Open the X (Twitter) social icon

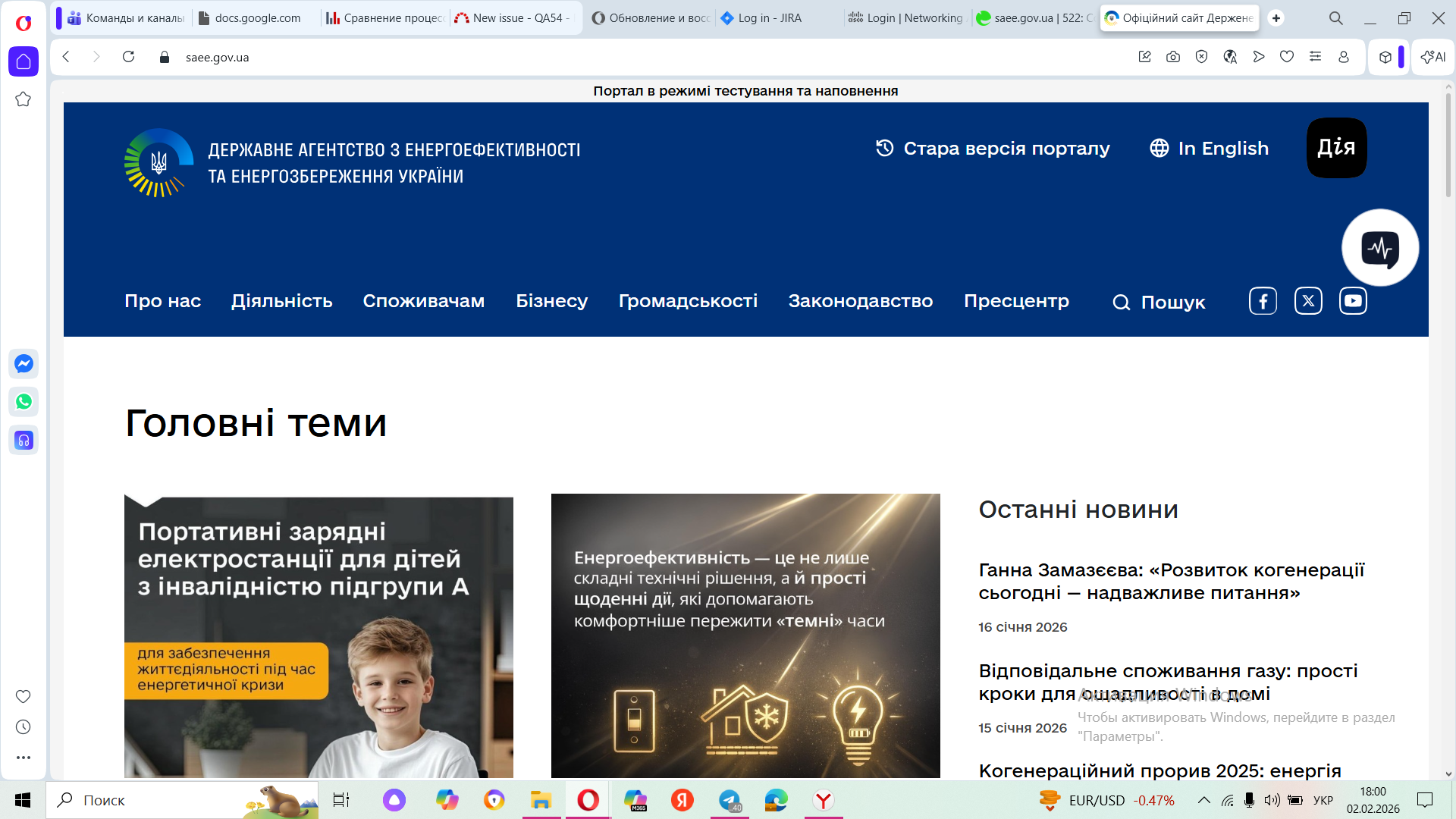point(1308,301)
